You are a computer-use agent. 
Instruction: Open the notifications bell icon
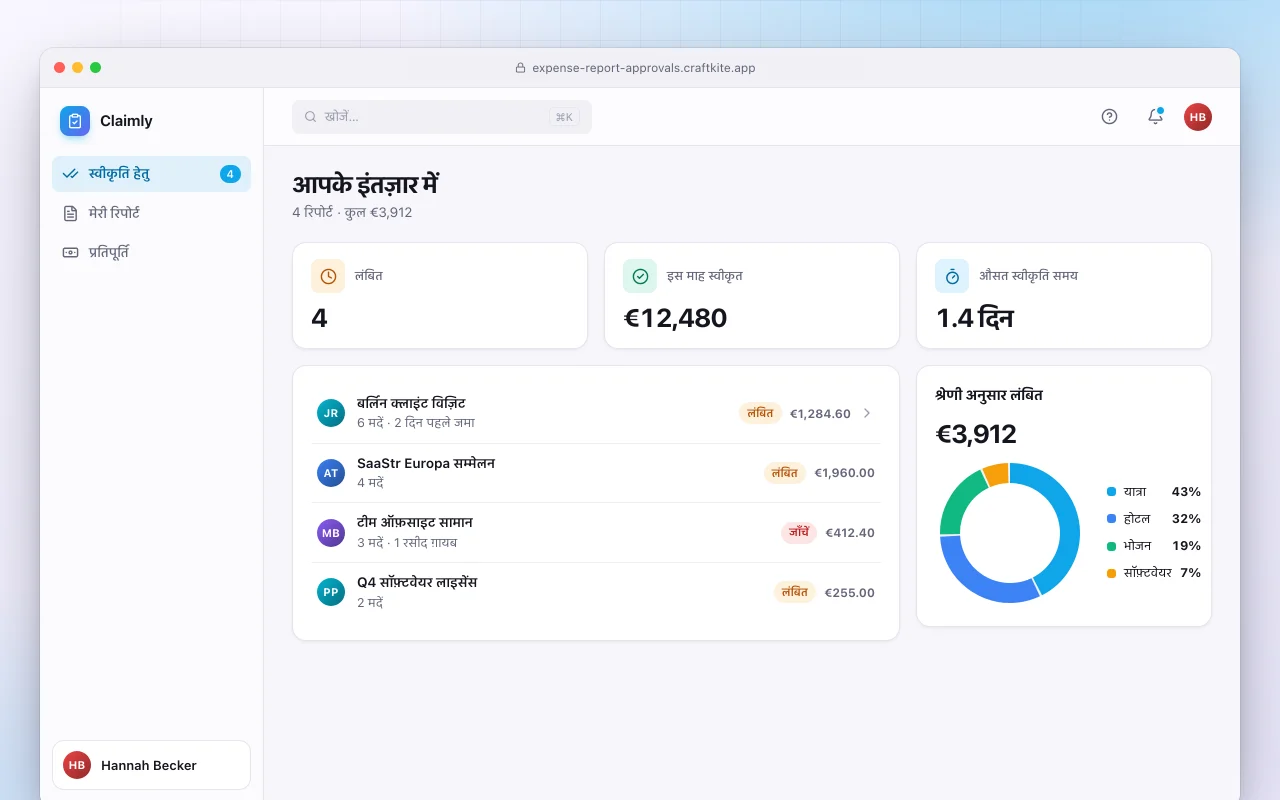[x=1155, y=116]
